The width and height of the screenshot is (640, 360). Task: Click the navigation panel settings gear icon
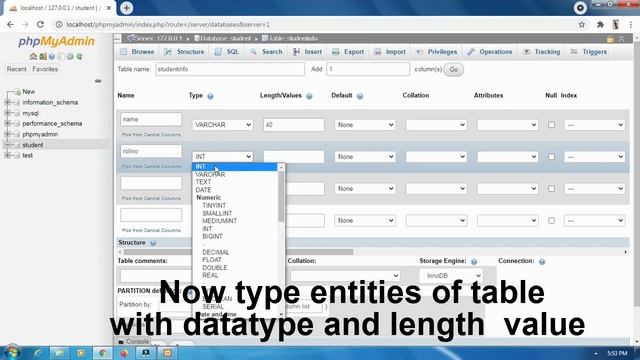[70, 56]
